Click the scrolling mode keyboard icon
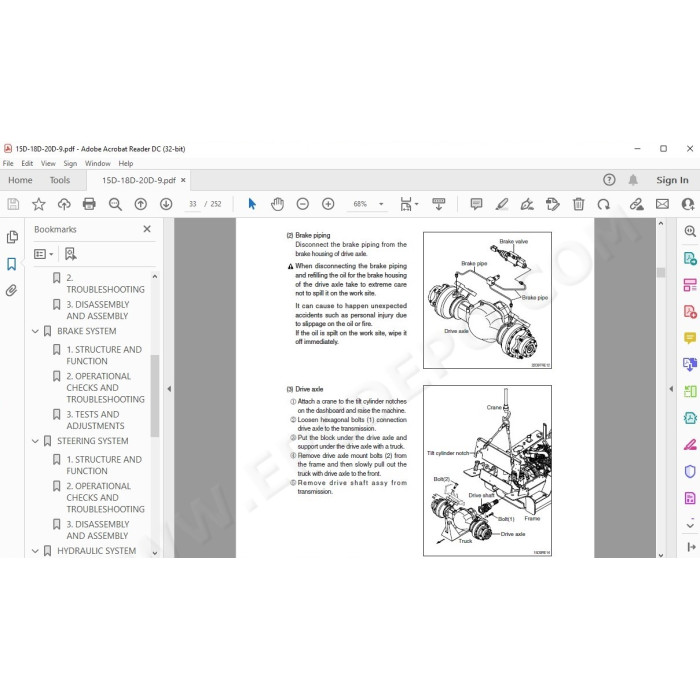 439,204
